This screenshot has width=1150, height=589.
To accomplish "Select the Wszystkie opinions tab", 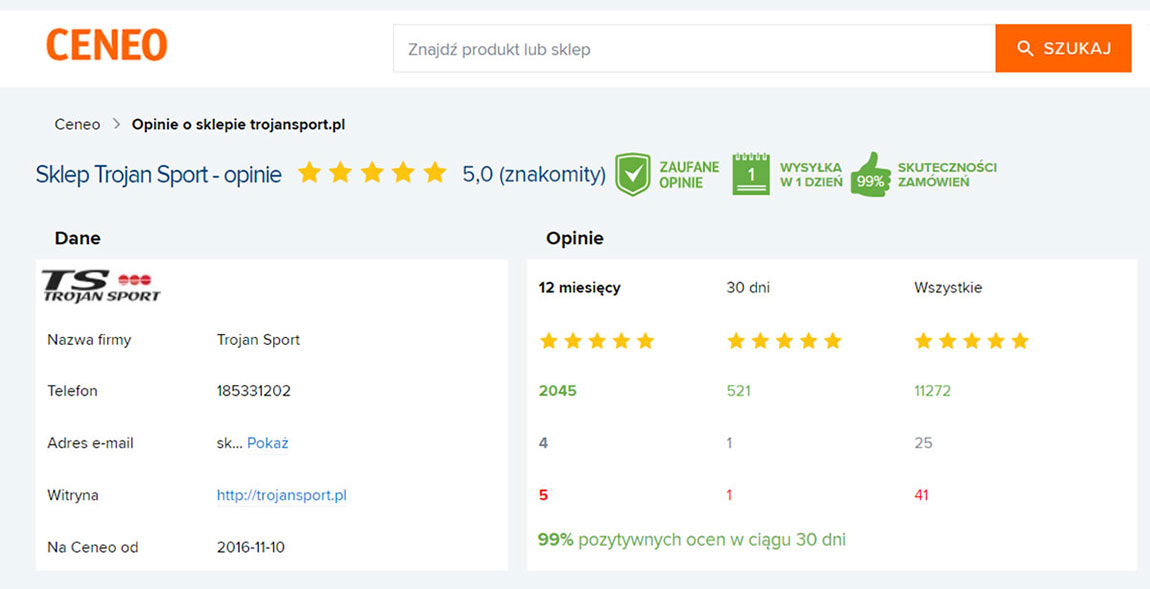I will [948, 288].
